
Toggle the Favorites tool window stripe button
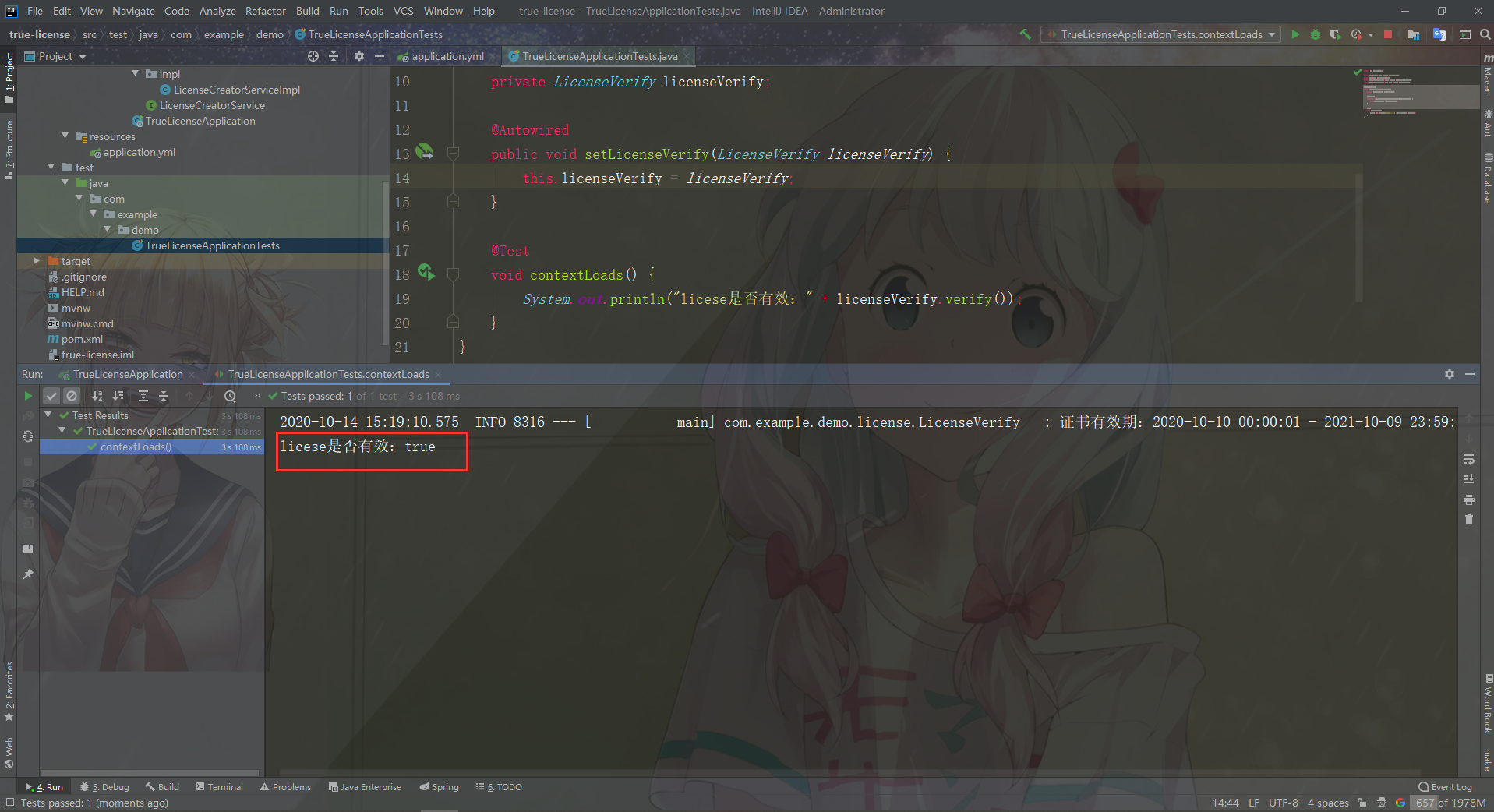pos(9,692)
